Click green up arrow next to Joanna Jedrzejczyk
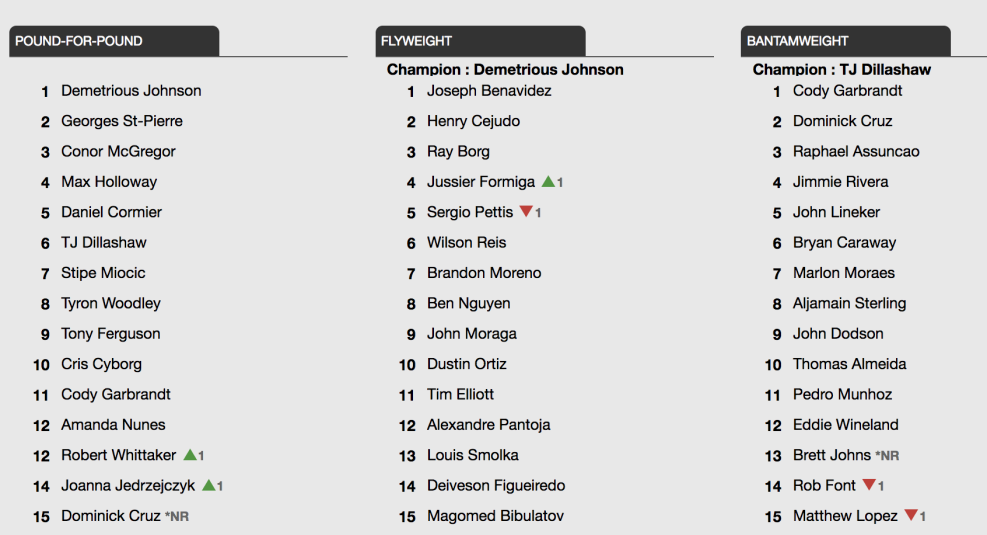The width and height of the screenshot is (987, 535). tap(208, 485)
